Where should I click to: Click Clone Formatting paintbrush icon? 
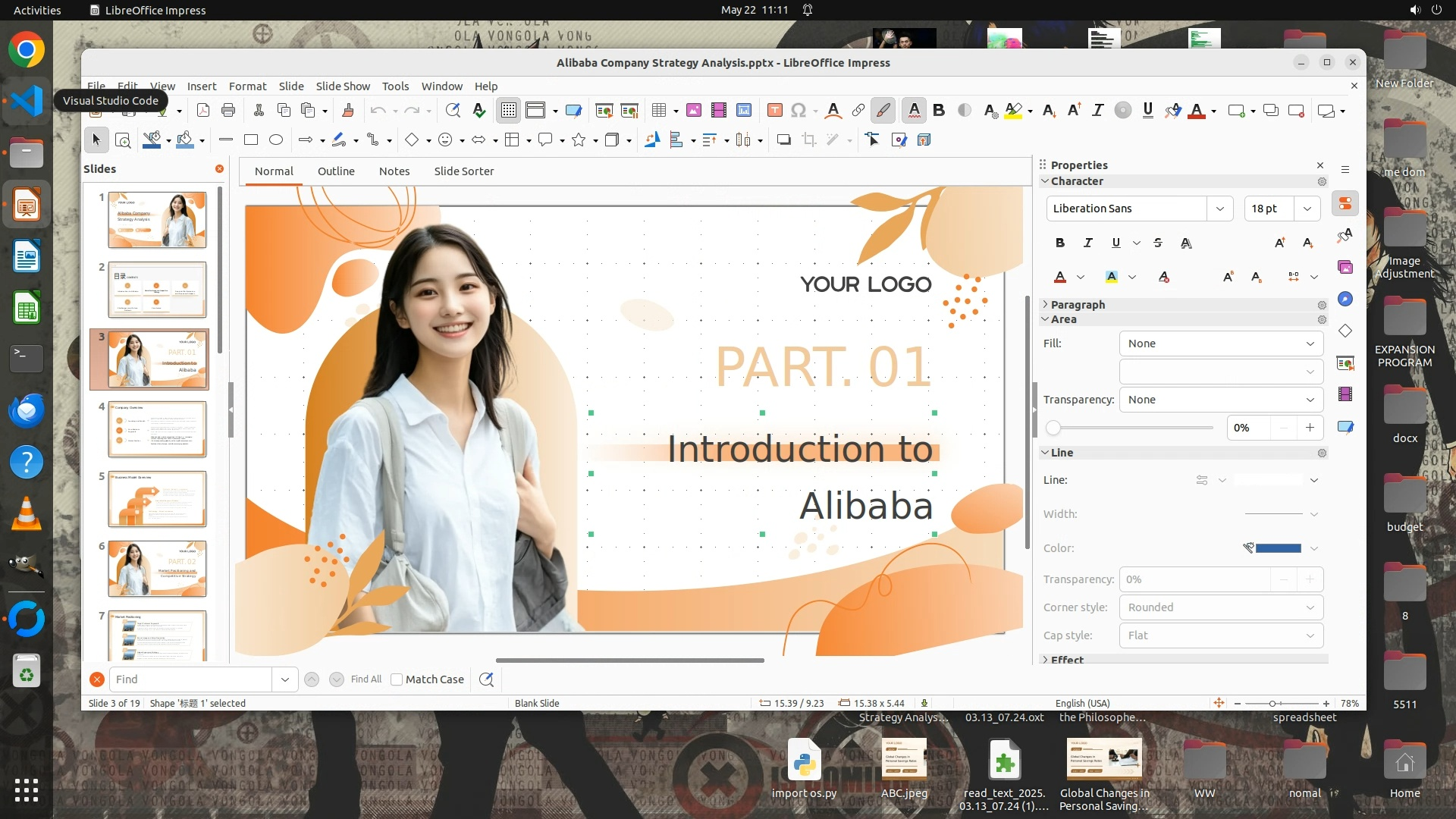click(348, 111)
